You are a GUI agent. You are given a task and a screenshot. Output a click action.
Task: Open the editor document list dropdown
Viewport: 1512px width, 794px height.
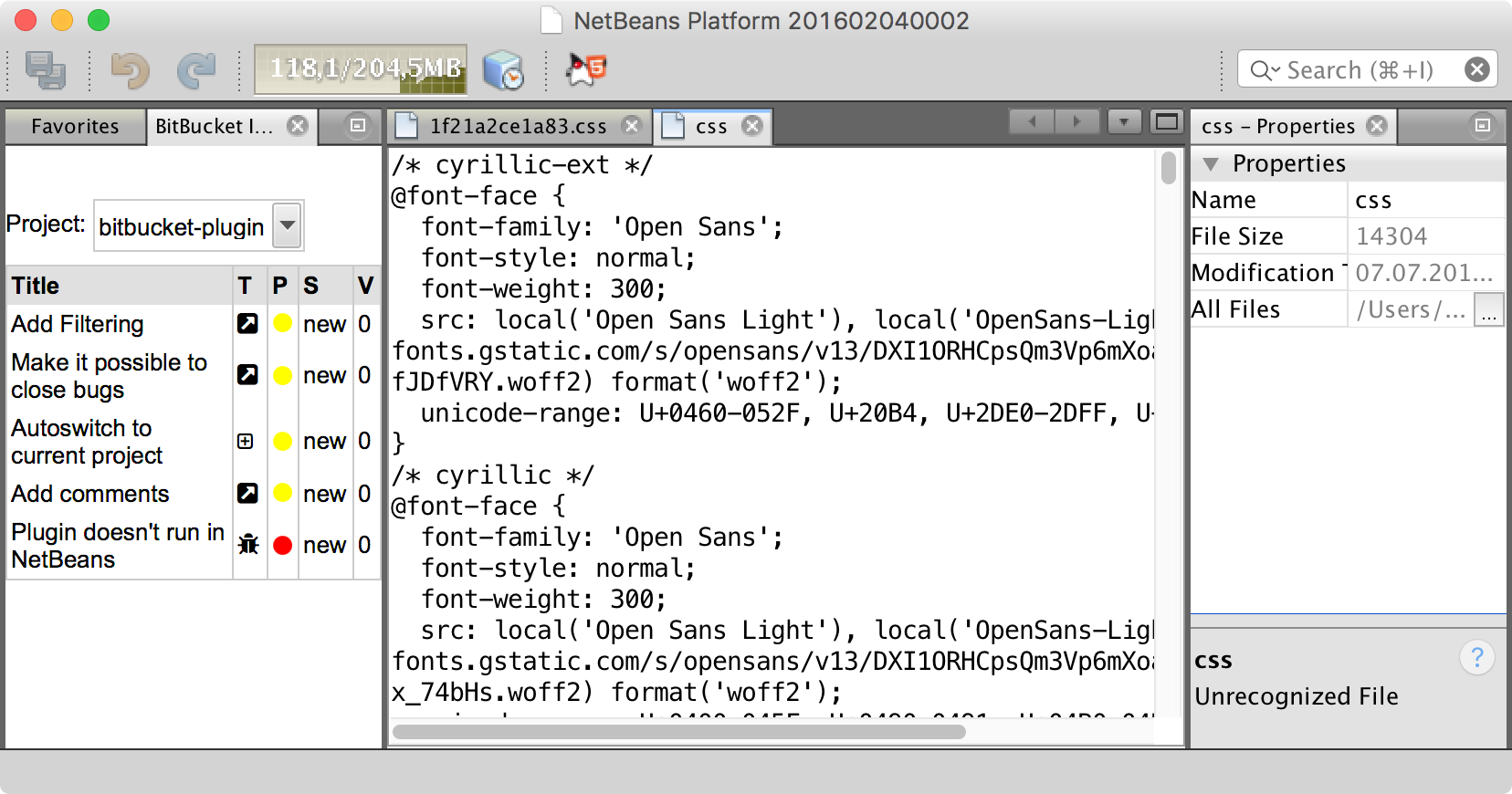(x=1124, y=121)
